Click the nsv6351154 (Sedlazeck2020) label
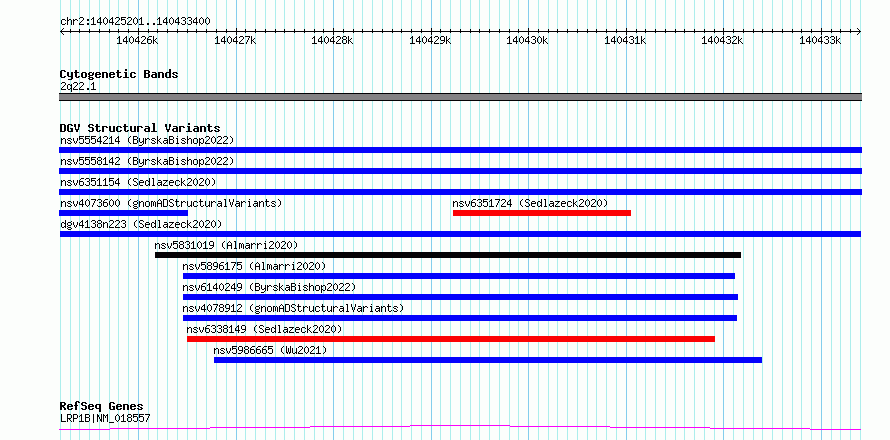Image resolution: width=890 pixels, height=440 pixels. click(x=138, y=182)
